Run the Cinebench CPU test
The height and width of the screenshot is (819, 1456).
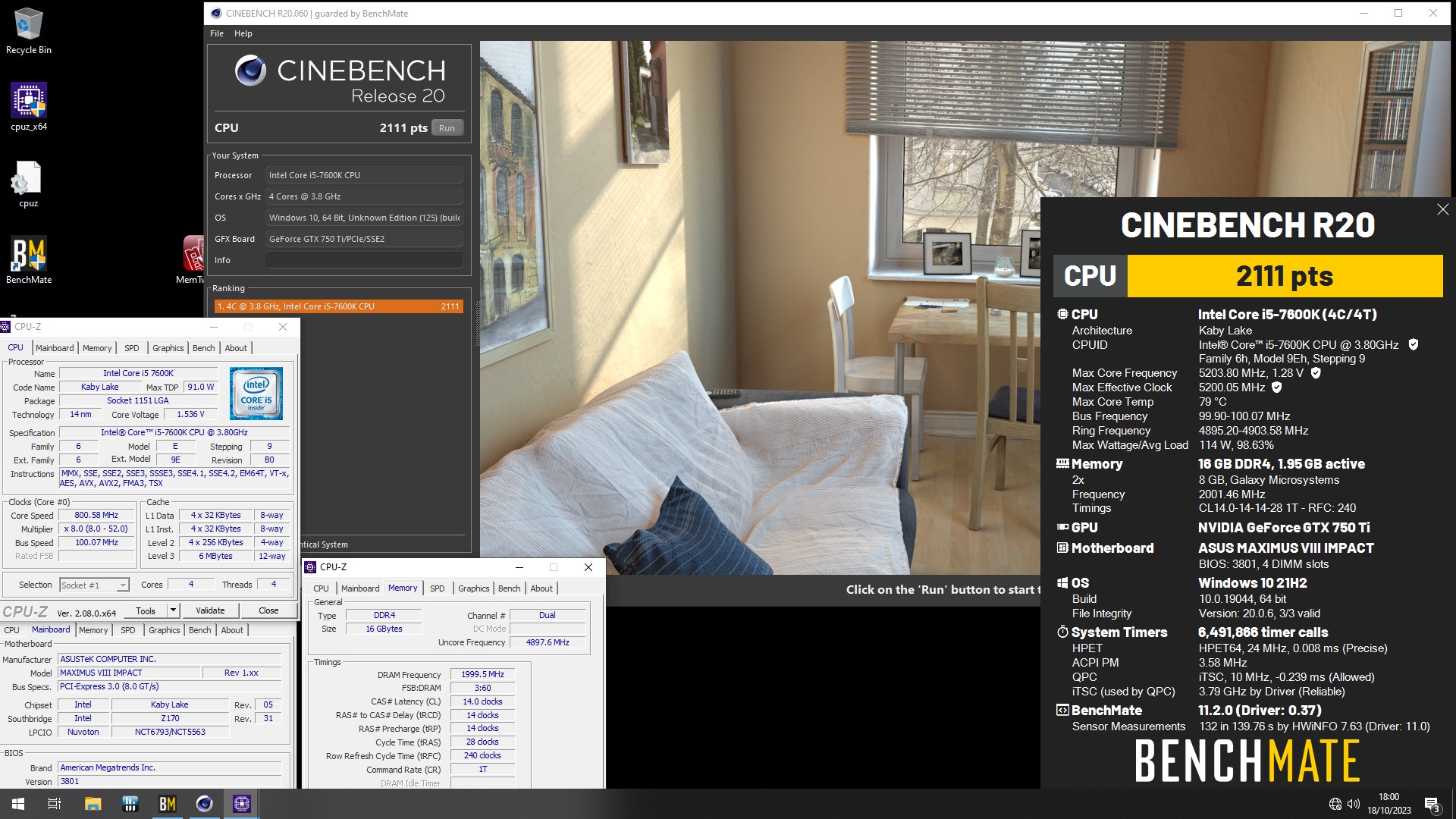(447, 127)
